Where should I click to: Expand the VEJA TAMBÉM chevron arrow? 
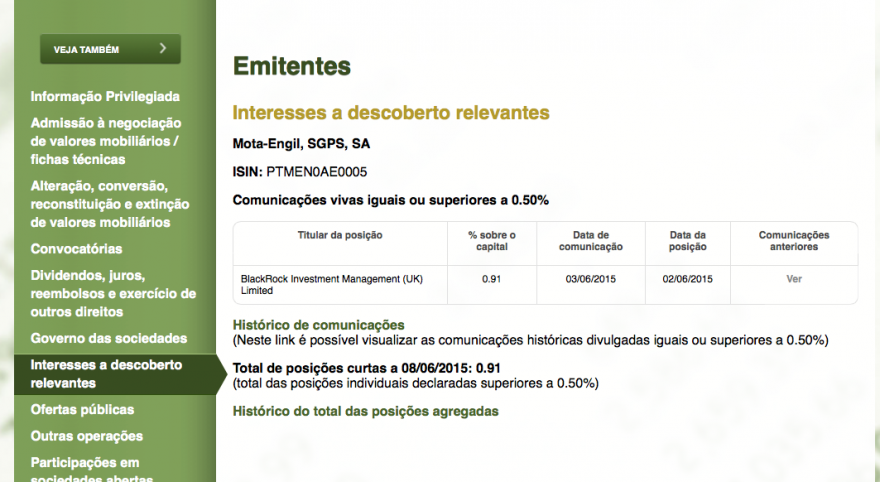(x=163, y=48)
